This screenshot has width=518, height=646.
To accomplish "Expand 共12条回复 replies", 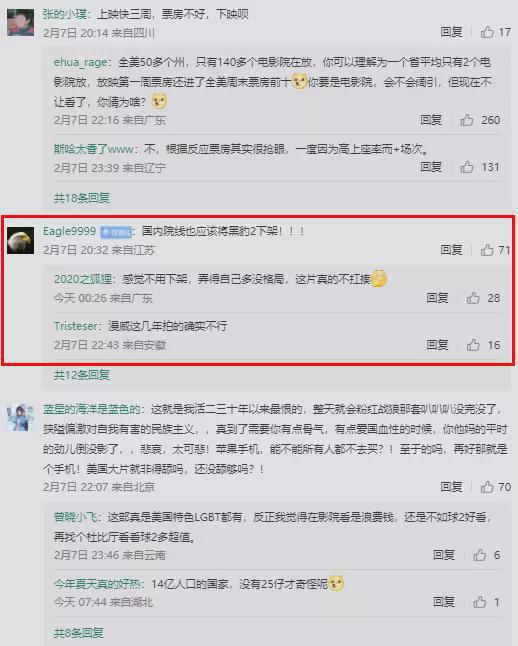I will click(x=82, y=375).
